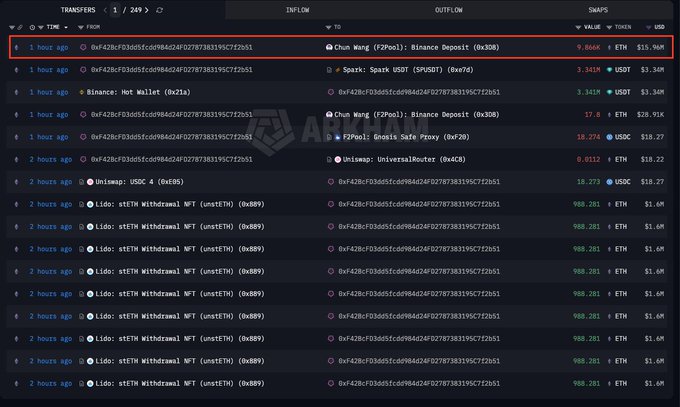Click the 17.8 ETH value
This screenshot has width=680, height=407.
592,115
